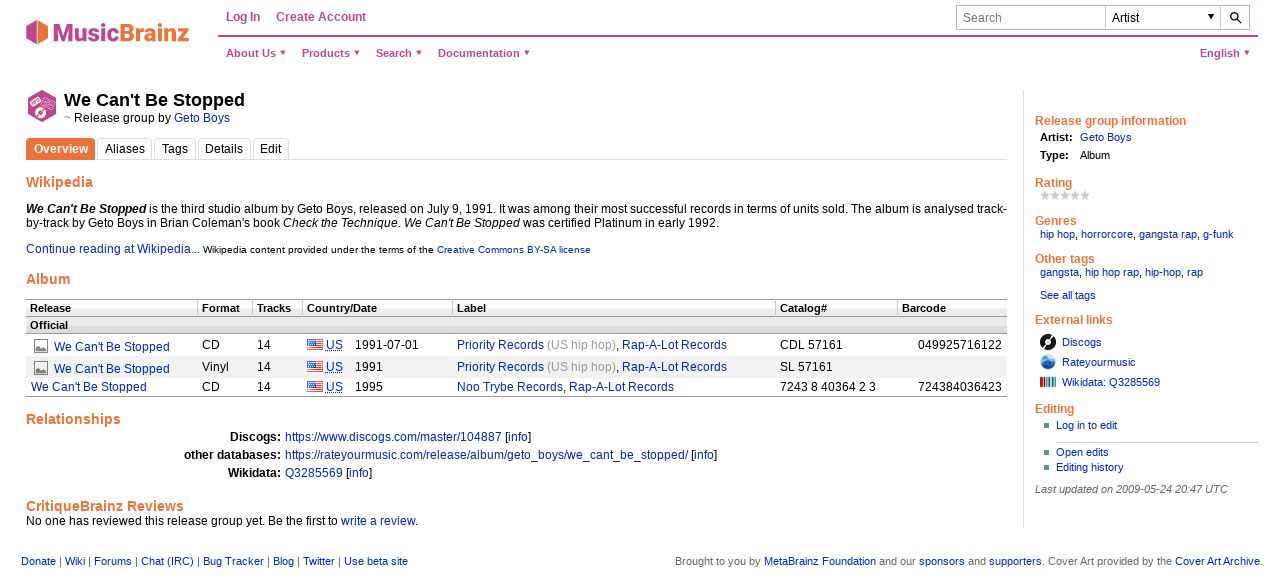Click the g-funk genre tag
Viewport: 1284px width, 576px height.
point(1218,234)
